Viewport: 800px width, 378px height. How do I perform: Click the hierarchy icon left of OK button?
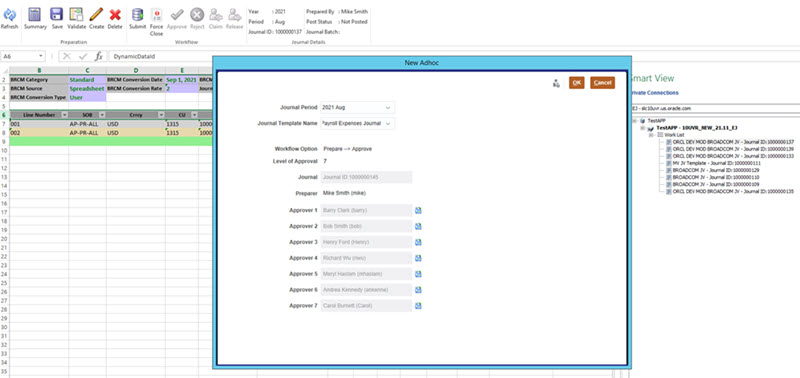(556, 83)
